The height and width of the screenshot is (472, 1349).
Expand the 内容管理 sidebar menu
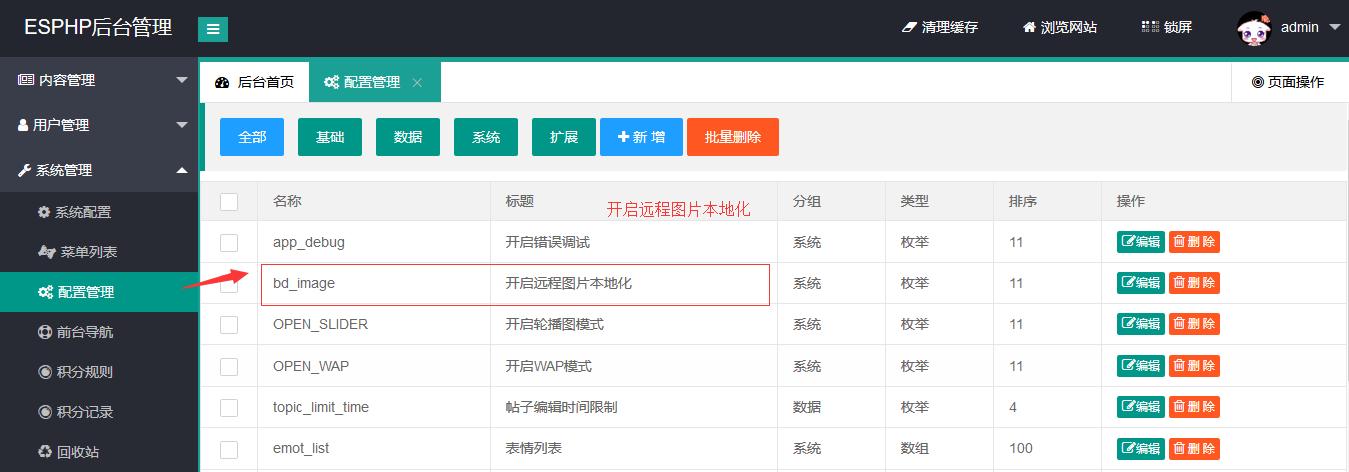tap(98, 80)
